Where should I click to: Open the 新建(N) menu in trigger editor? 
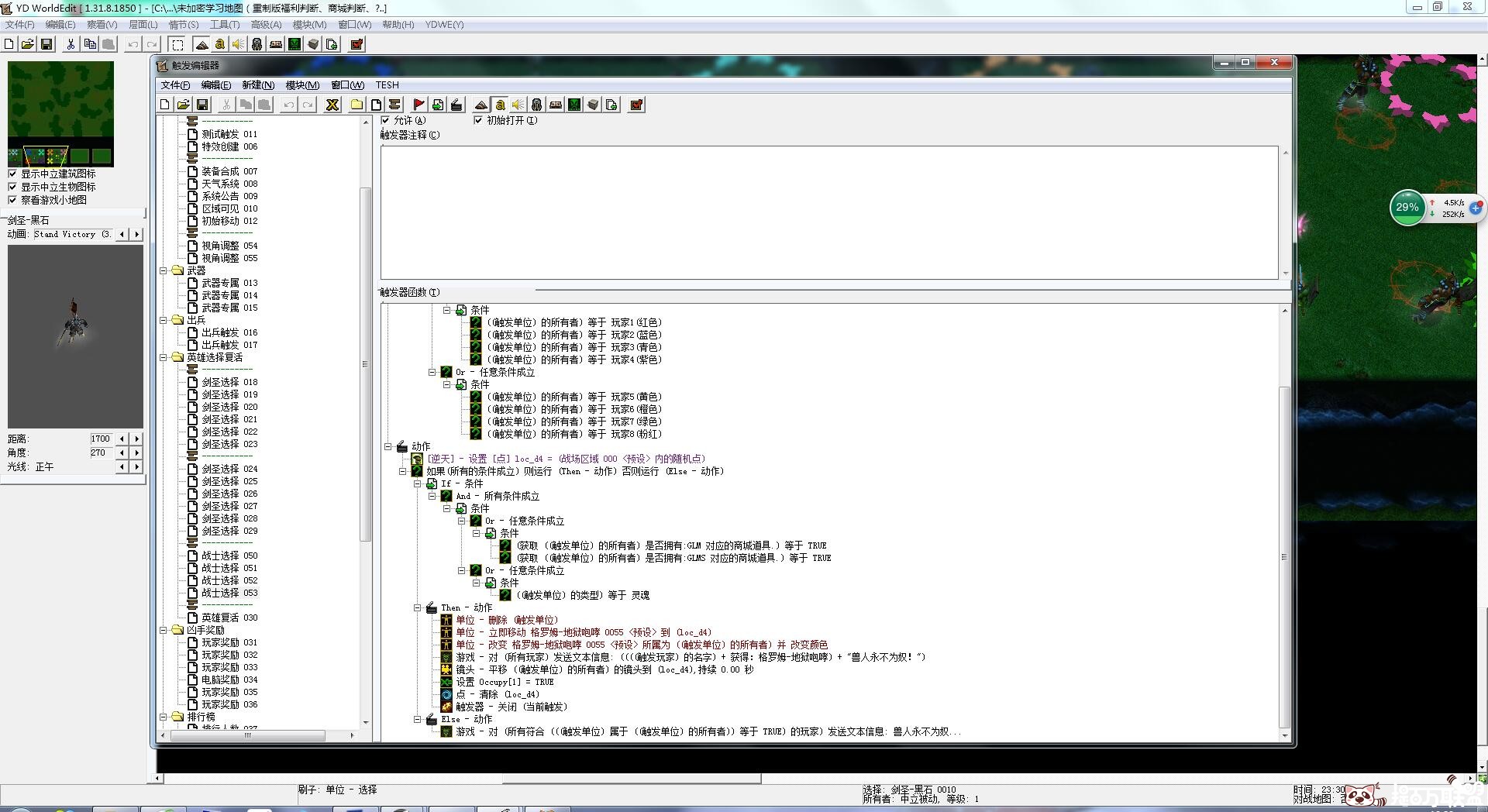[x=257, y=85]
